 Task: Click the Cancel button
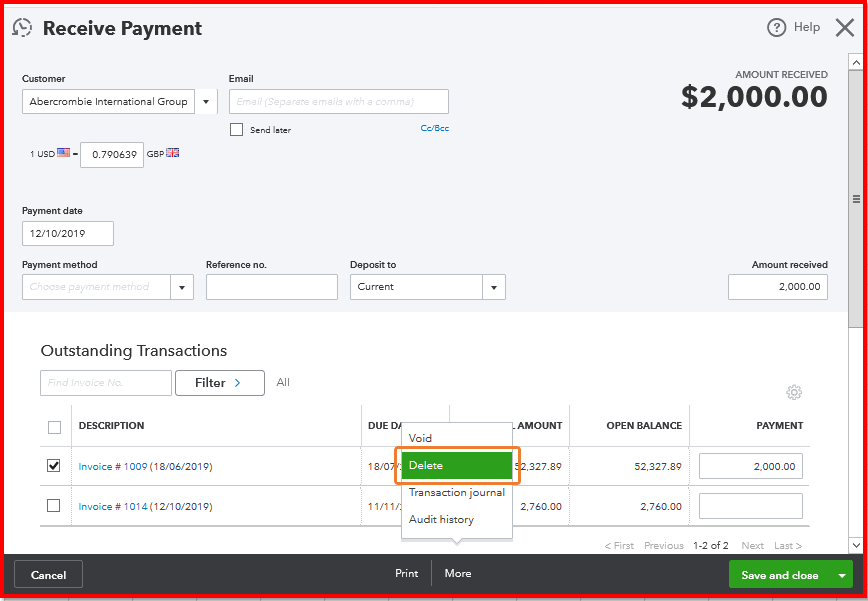click(48, 574)
